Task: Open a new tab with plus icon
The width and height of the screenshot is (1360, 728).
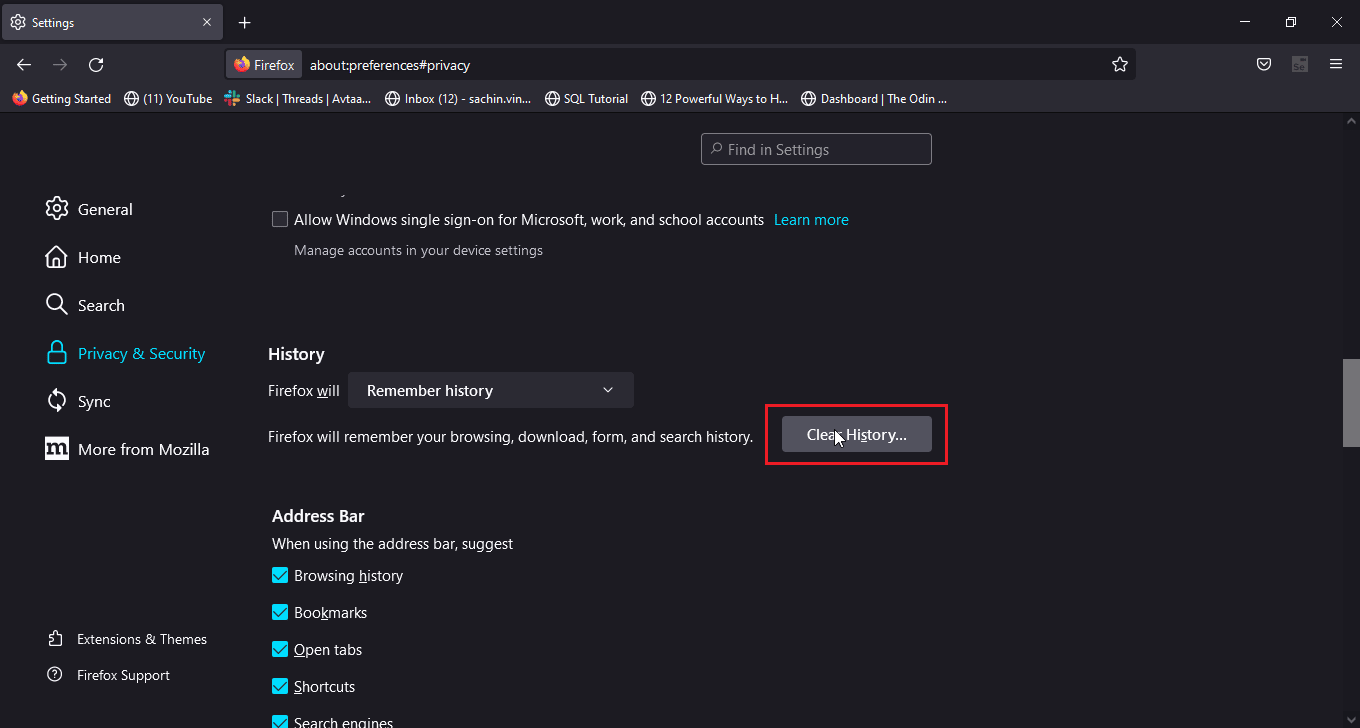Action: pos(245,22)
